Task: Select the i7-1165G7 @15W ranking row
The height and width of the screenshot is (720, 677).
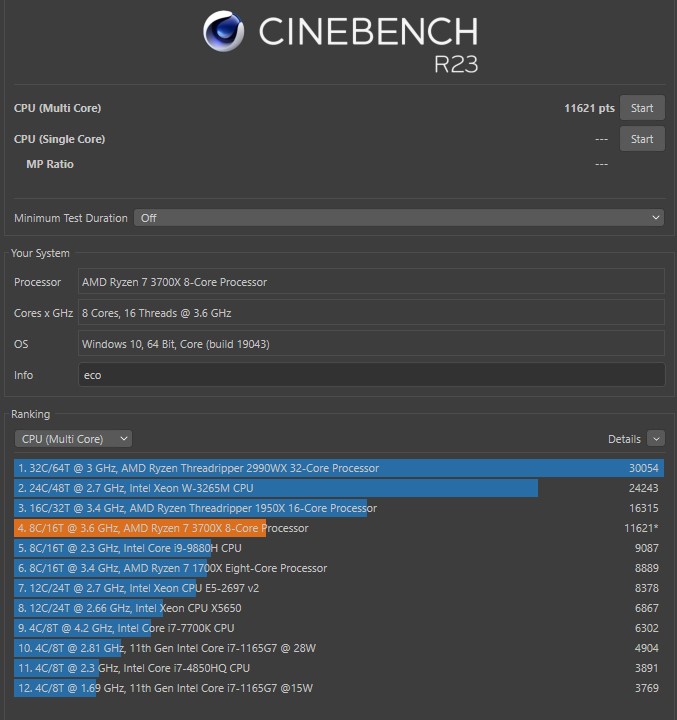Action: tap(339, 688)
